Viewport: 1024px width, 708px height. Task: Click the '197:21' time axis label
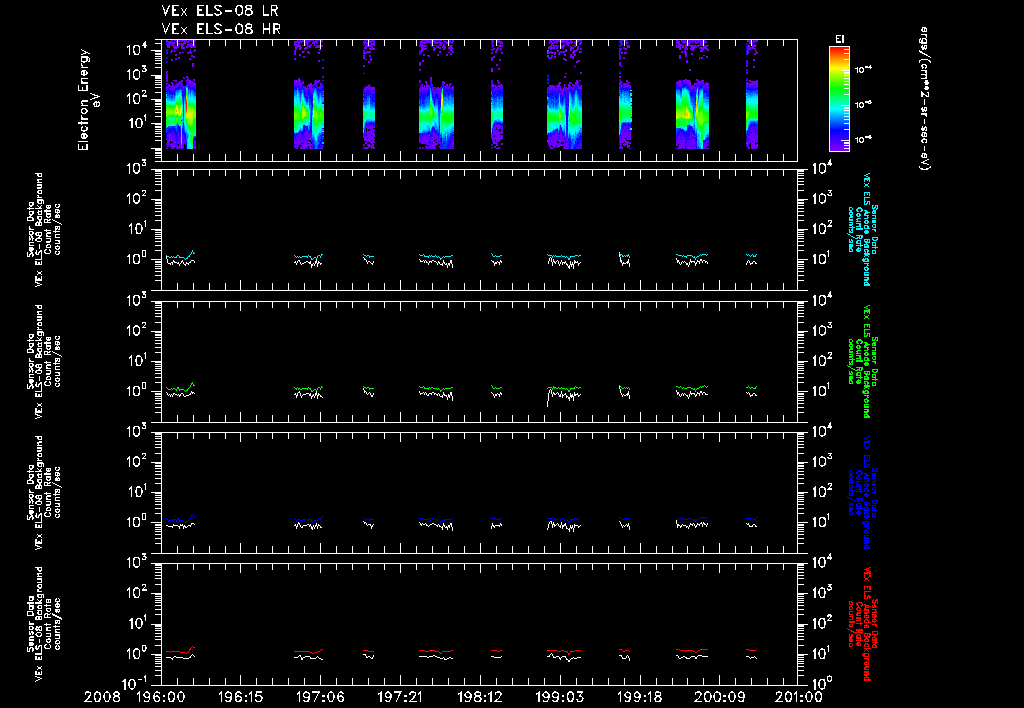coord(400,698)
